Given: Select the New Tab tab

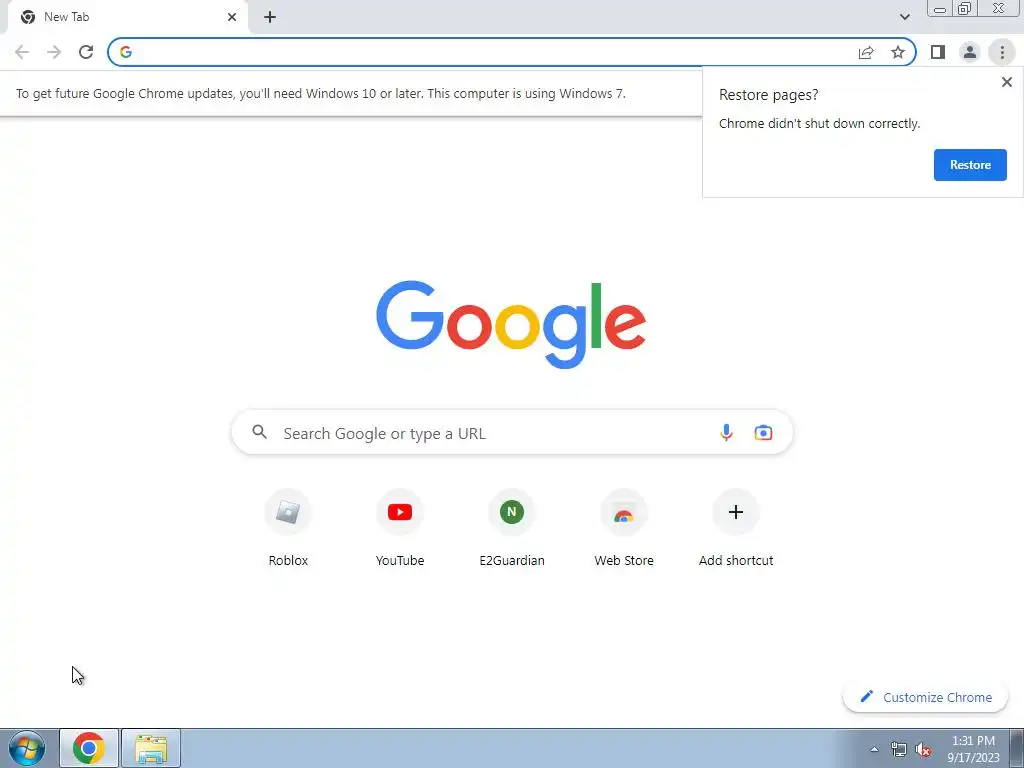Looking at the screenshot, I should click(127, 17).
